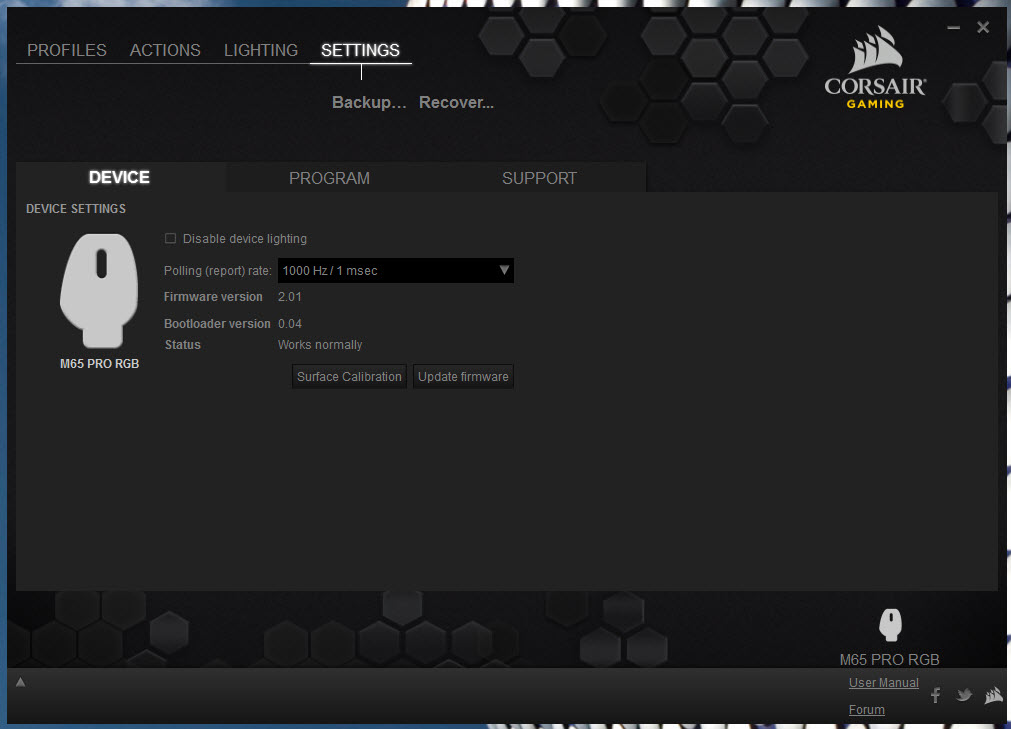Open Corsair Facebook page icon

pyautogui.click(x=936, y=695)
